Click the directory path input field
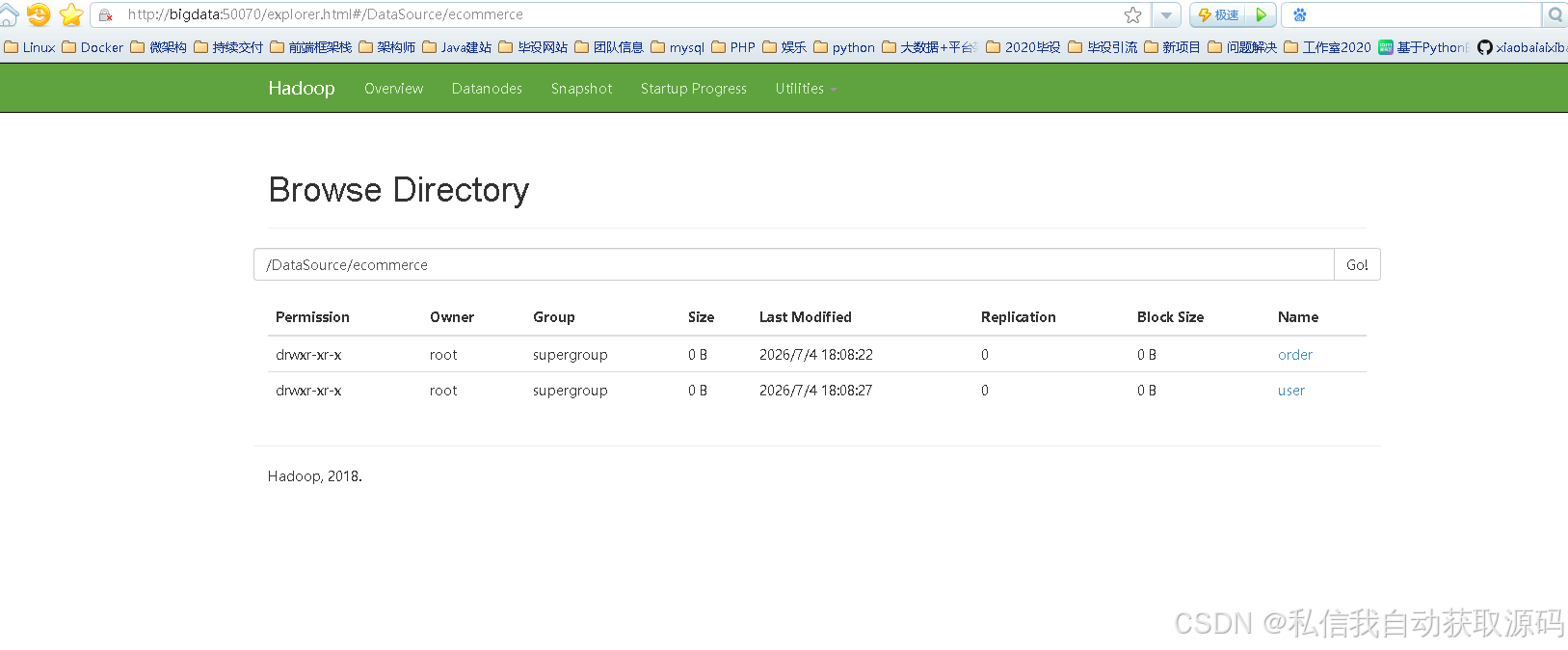Screen dimensions: 1568x650 click(794, 264)
